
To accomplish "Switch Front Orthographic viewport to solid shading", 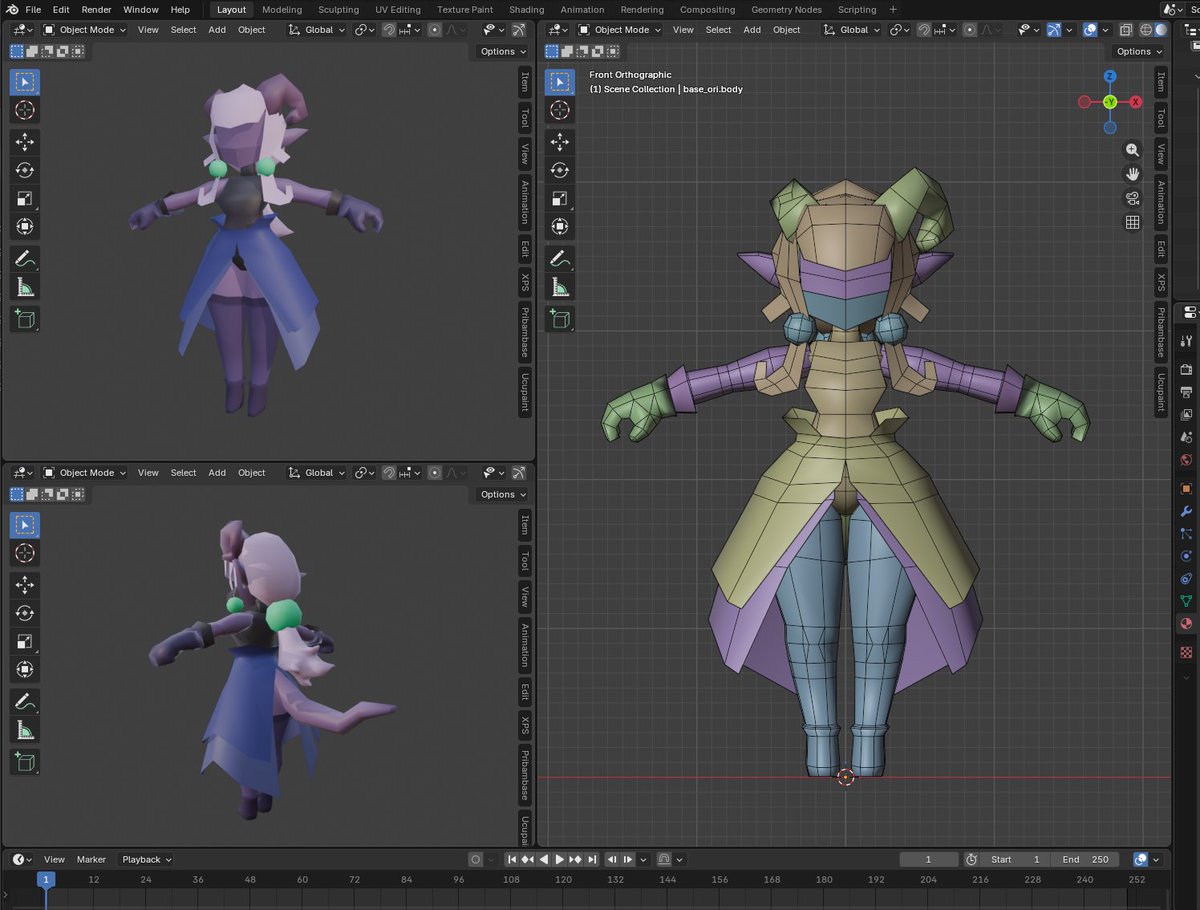I will click(1161, 30).
